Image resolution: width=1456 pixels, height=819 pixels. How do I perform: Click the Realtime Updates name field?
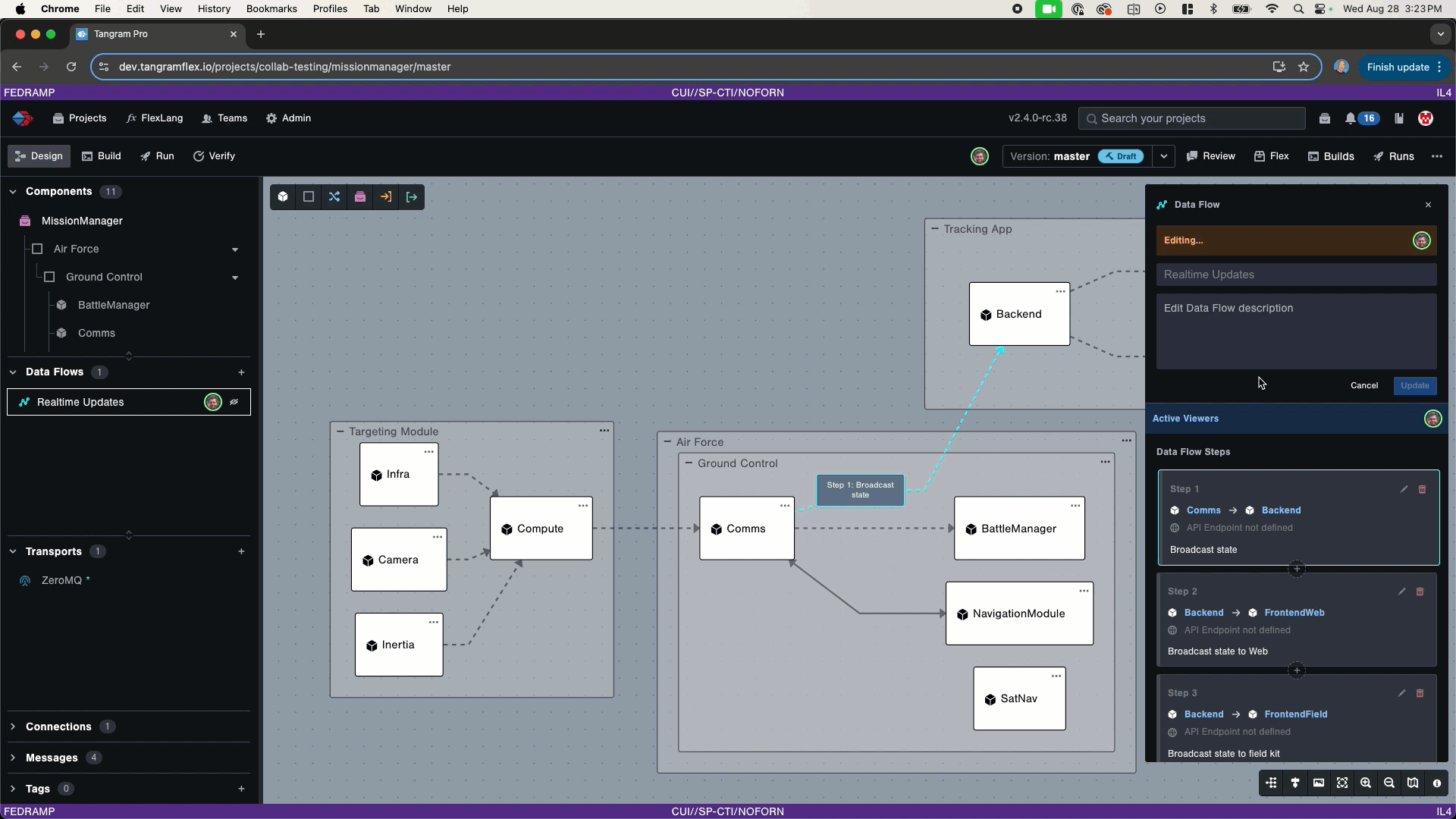click(1296, 275)
